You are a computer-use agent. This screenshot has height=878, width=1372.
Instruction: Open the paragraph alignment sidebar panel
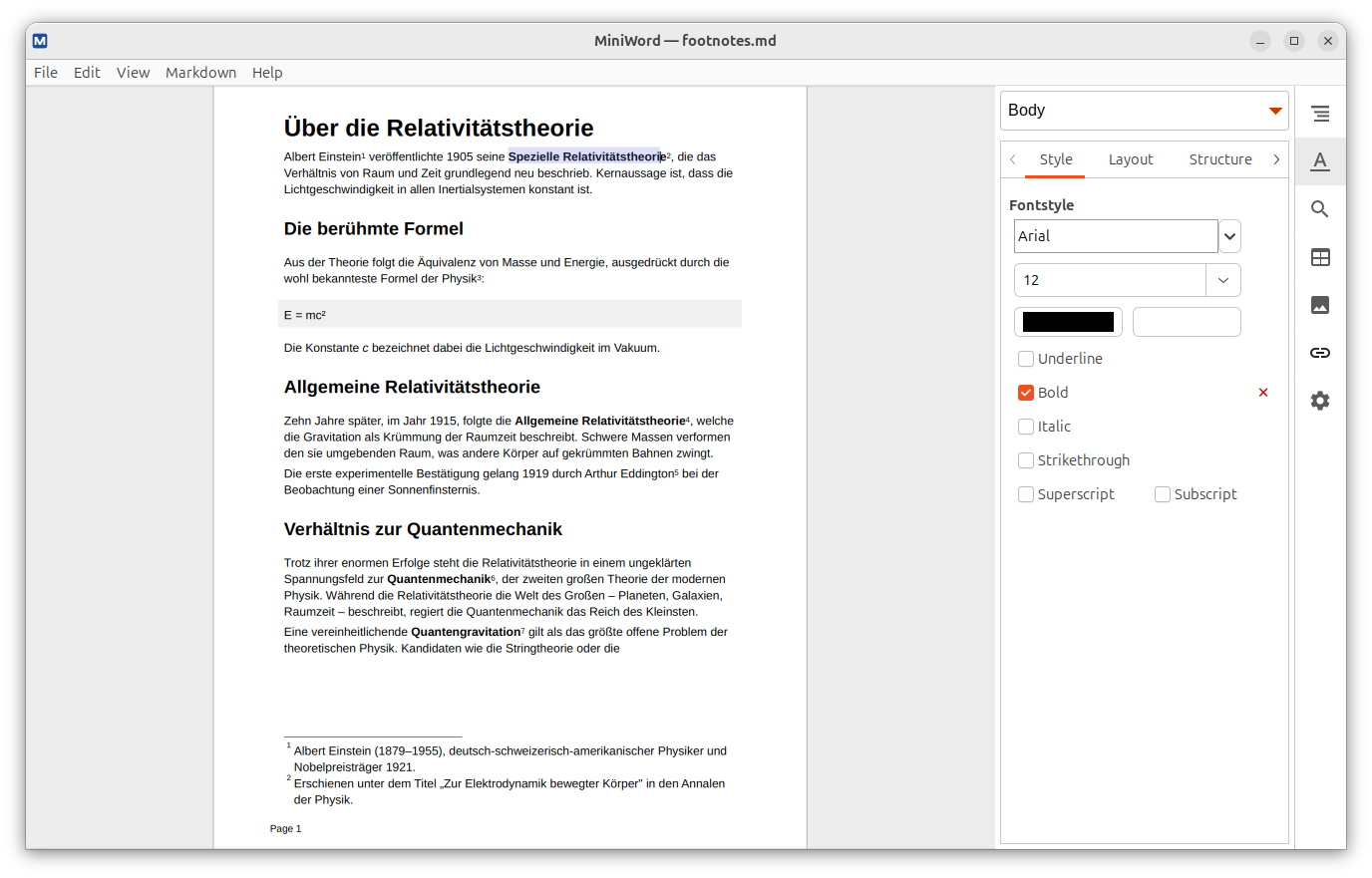pyautogui.click(x=1320, y=114)
